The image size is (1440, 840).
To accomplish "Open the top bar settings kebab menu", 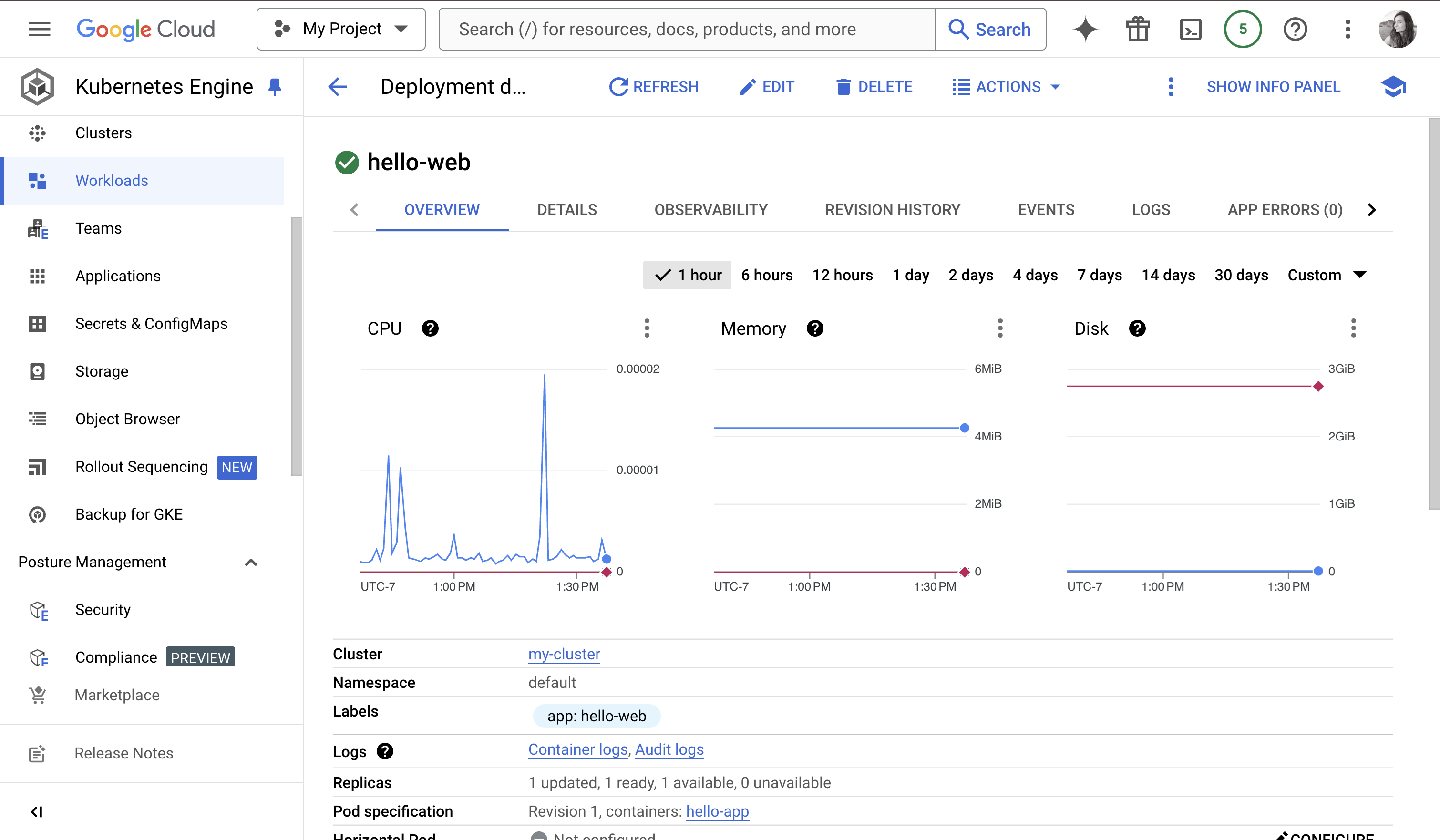I will click(1347, 29).
